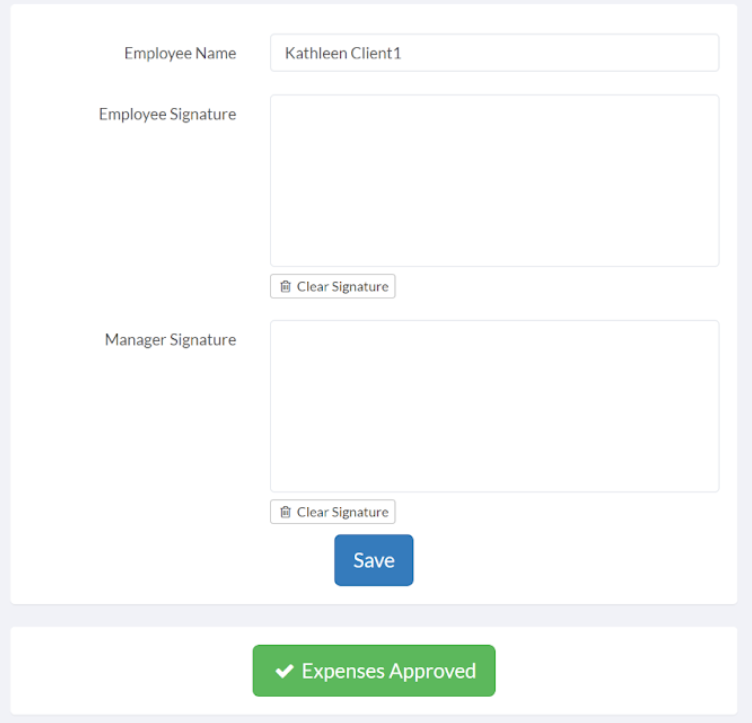Image resolution: width=752 pixels, height=723 pixels.
Task: Click the Employee Signature label
Action: tap(167, 115)
